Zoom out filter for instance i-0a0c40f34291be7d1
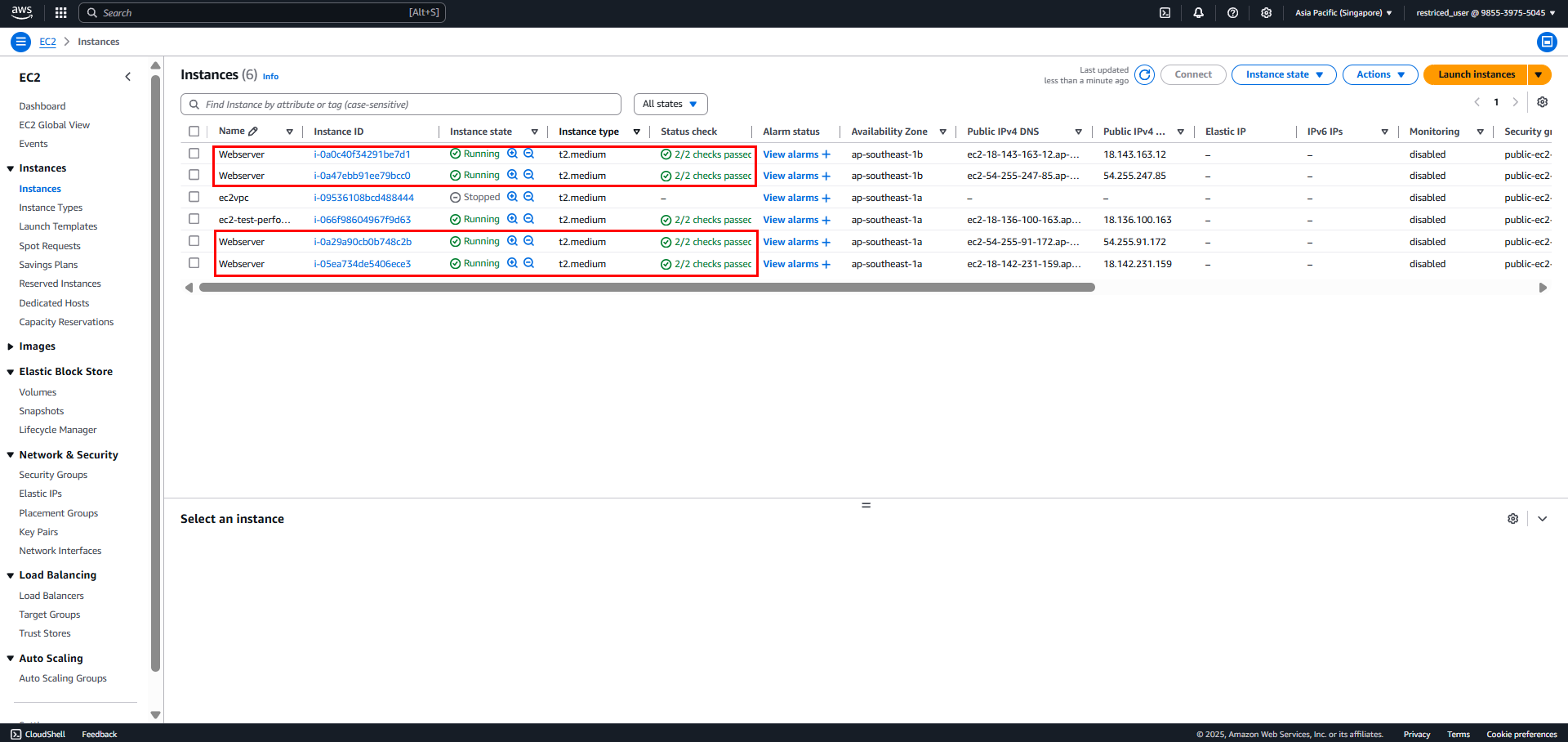 528,154
